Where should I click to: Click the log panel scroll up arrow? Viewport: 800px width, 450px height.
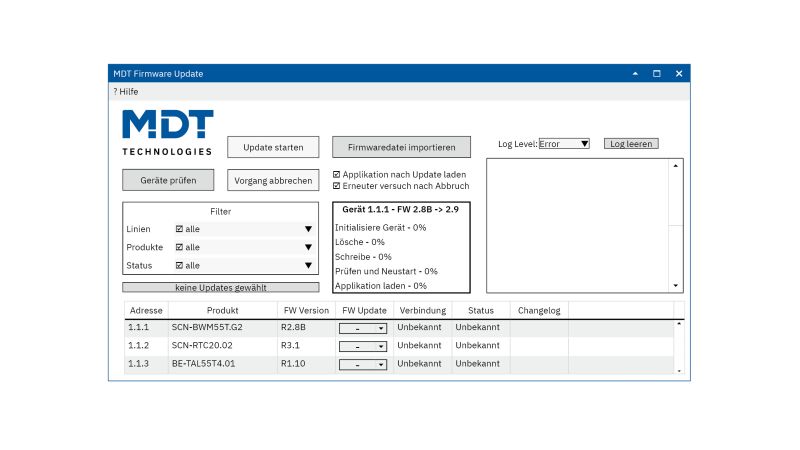click(x=676, y=166)
